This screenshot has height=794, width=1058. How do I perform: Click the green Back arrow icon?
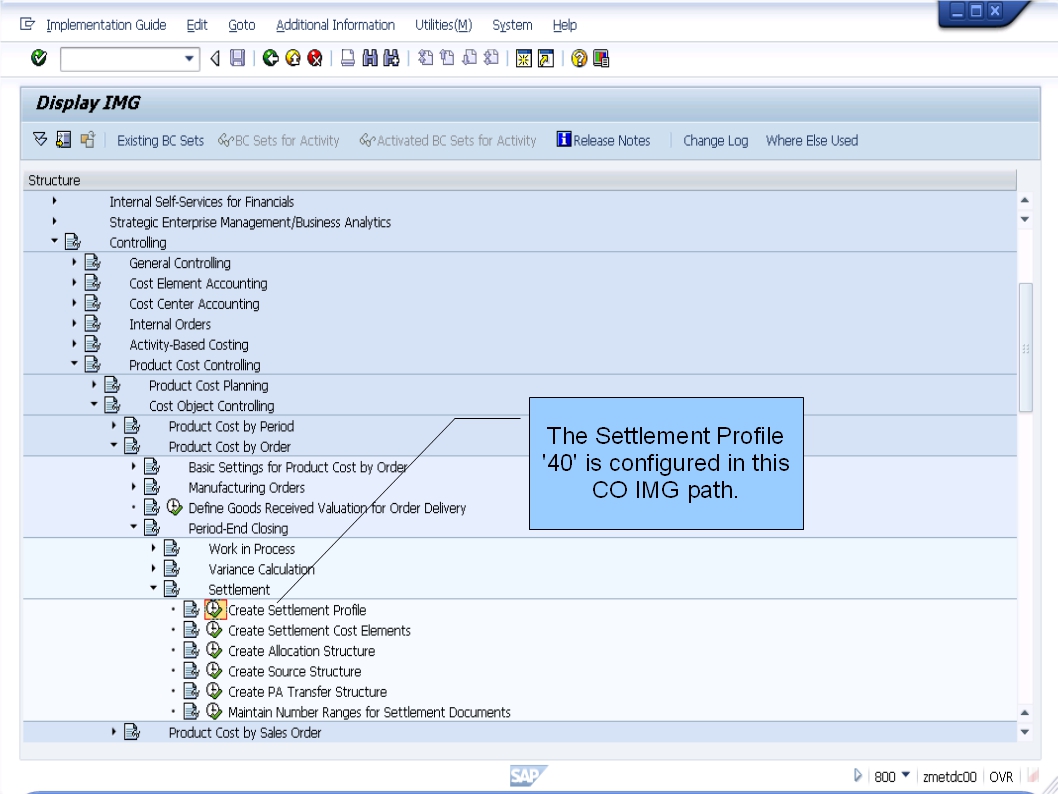(x=271, y=59)
